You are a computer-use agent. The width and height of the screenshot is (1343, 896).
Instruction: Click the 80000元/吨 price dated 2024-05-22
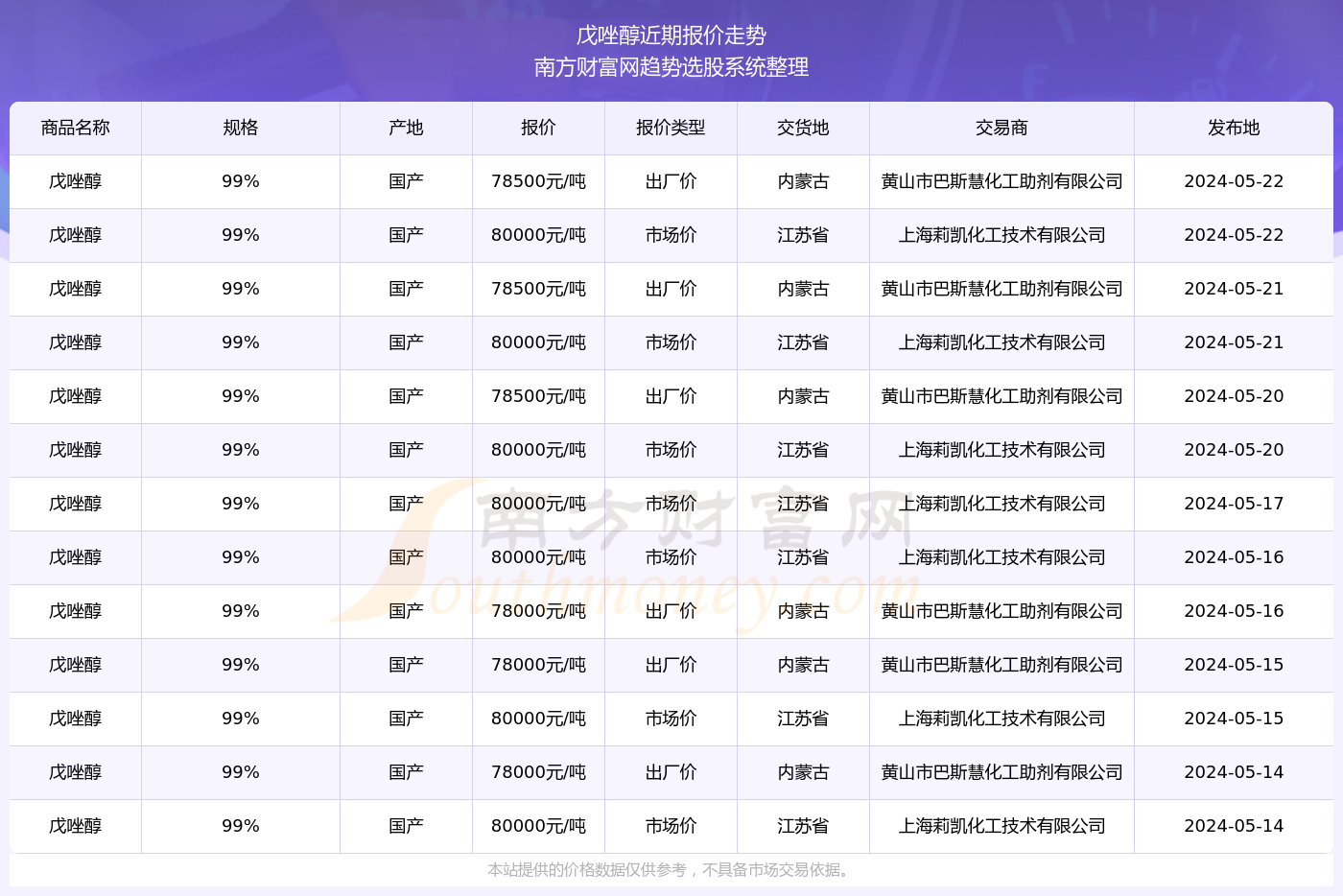click(x=539, y=235)
